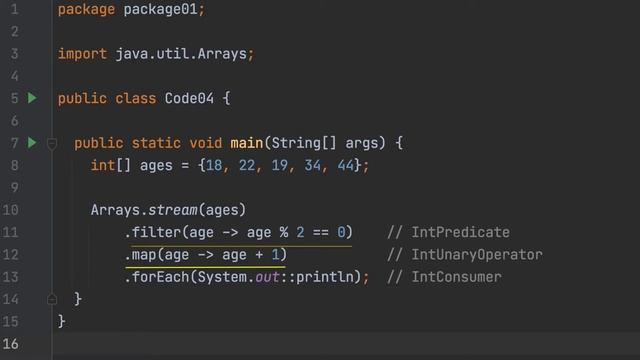Click the '// IntPredicate' comment

pyautogui.click(x=448, y=232)
